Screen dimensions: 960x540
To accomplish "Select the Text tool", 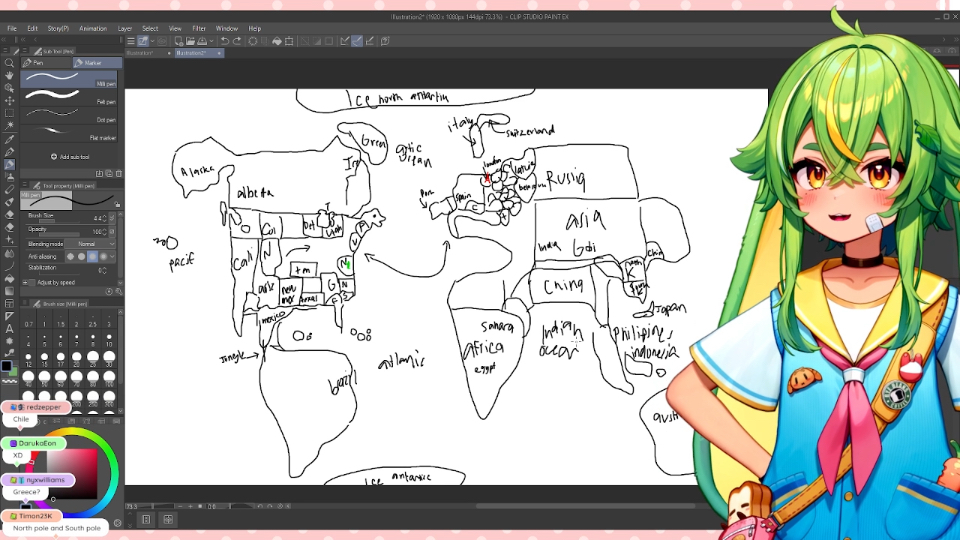I will click(x=9, y=329).
